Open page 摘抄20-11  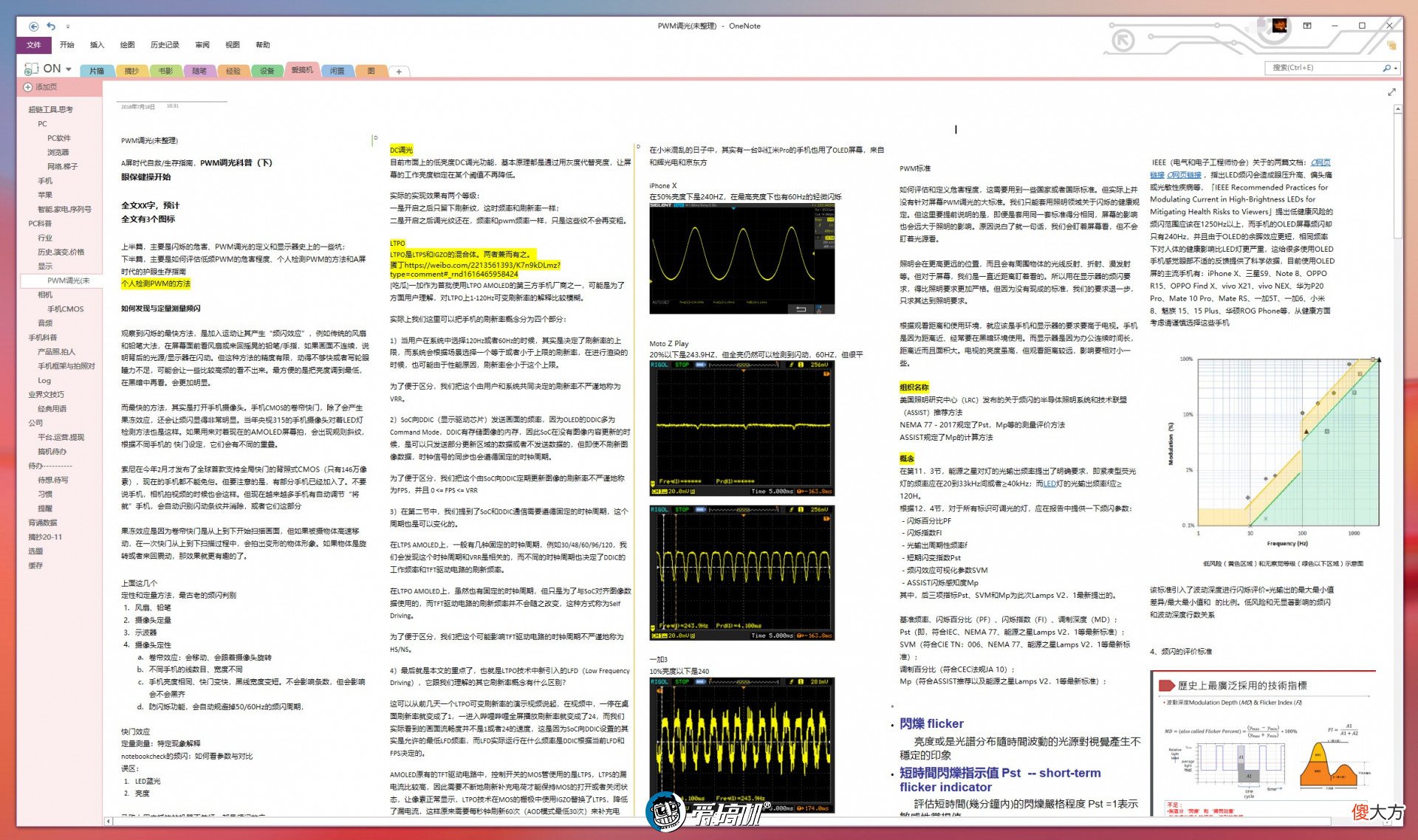[x=45, y=537]
